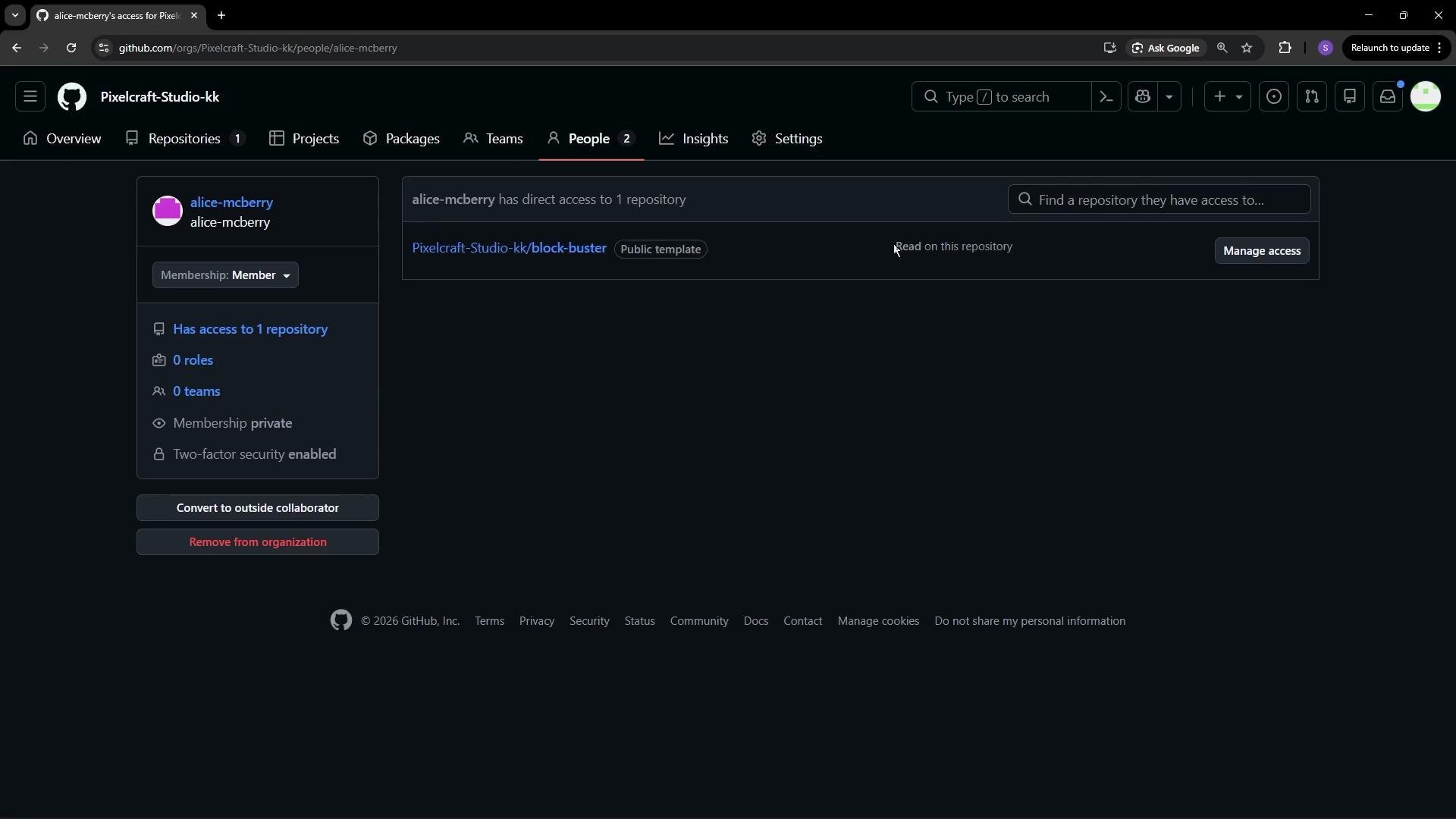Screen dimensions: 1456x819
Task: Open Has access to 1 repository link
Action: [x=250, y=329]
